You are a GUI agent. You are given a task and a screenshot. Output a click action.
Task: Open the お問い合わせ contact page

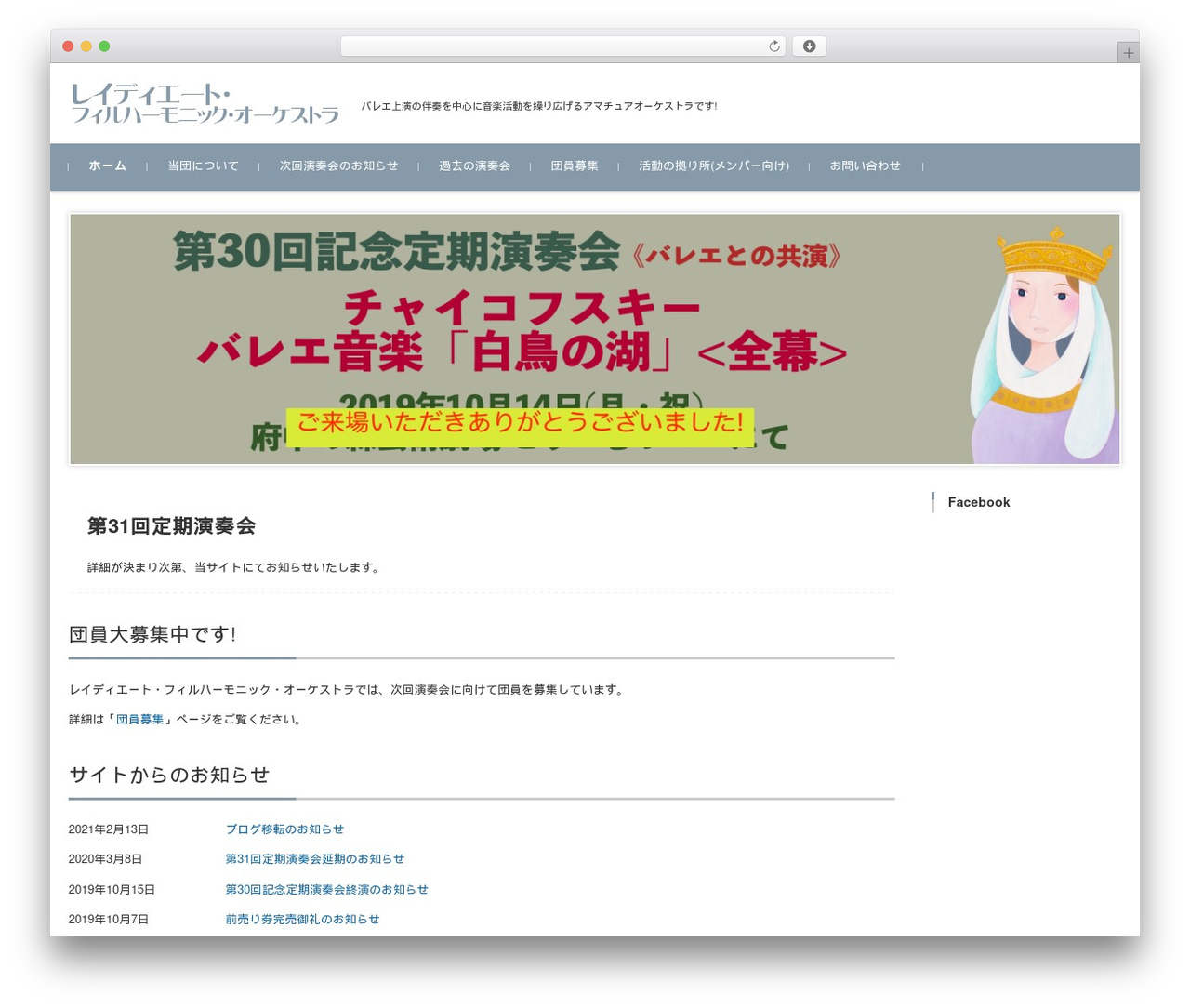coord(865,166)
